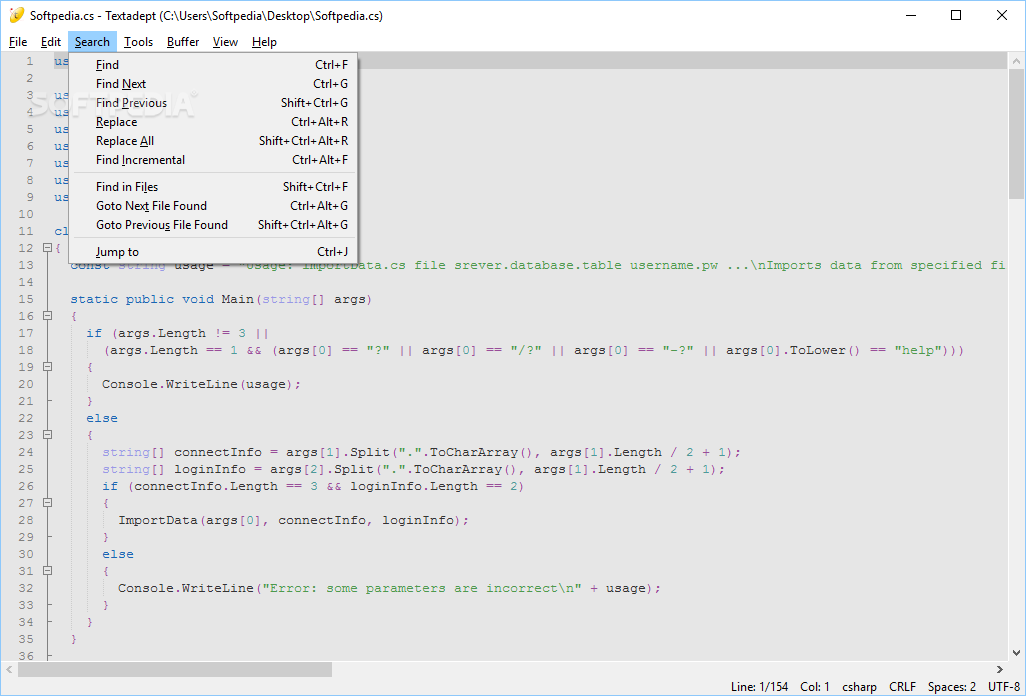
Task: Collapse the code fold at line 27
Action: (x=47, y=503)
